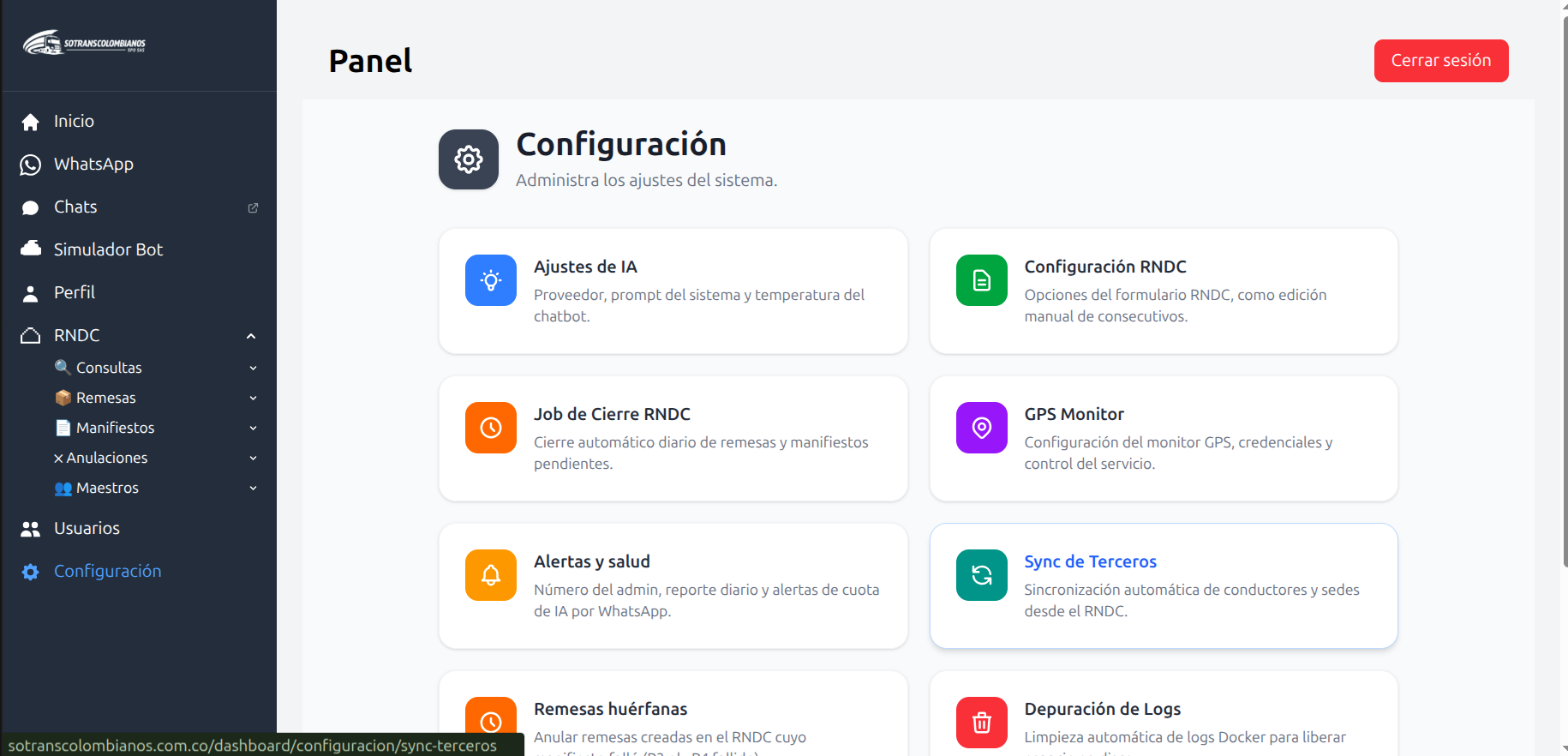Open the Alertas y salud card title
This screenshot has width=1568, height=756.
(x=591, y=561)
